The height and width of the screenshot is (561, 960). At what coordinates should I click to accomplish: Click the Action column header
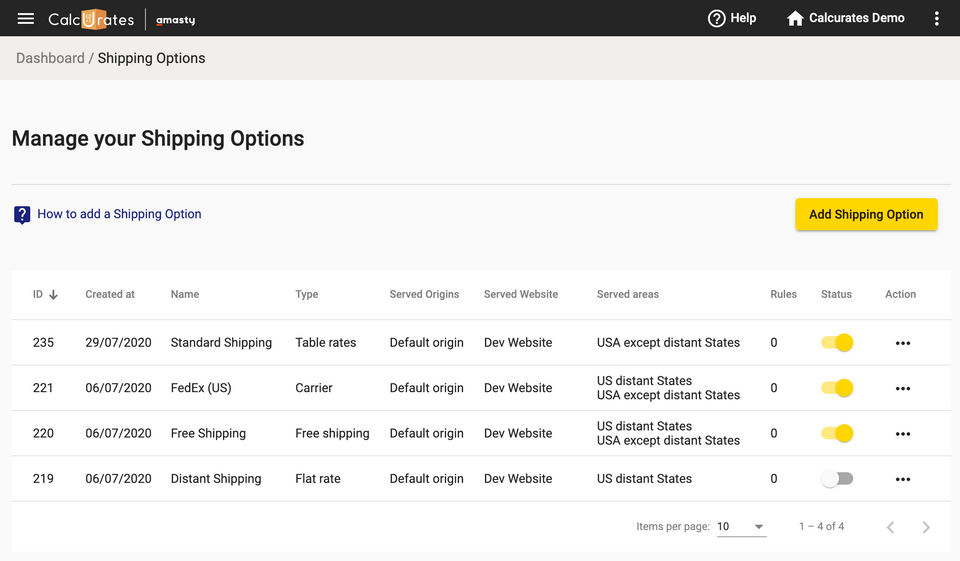point(901,295)
